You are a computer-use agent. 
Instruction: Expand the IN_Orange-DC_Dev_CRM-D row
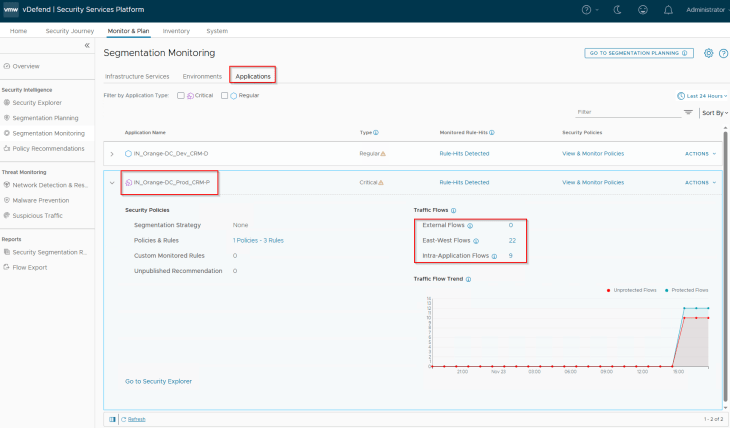tap(112, 154)
